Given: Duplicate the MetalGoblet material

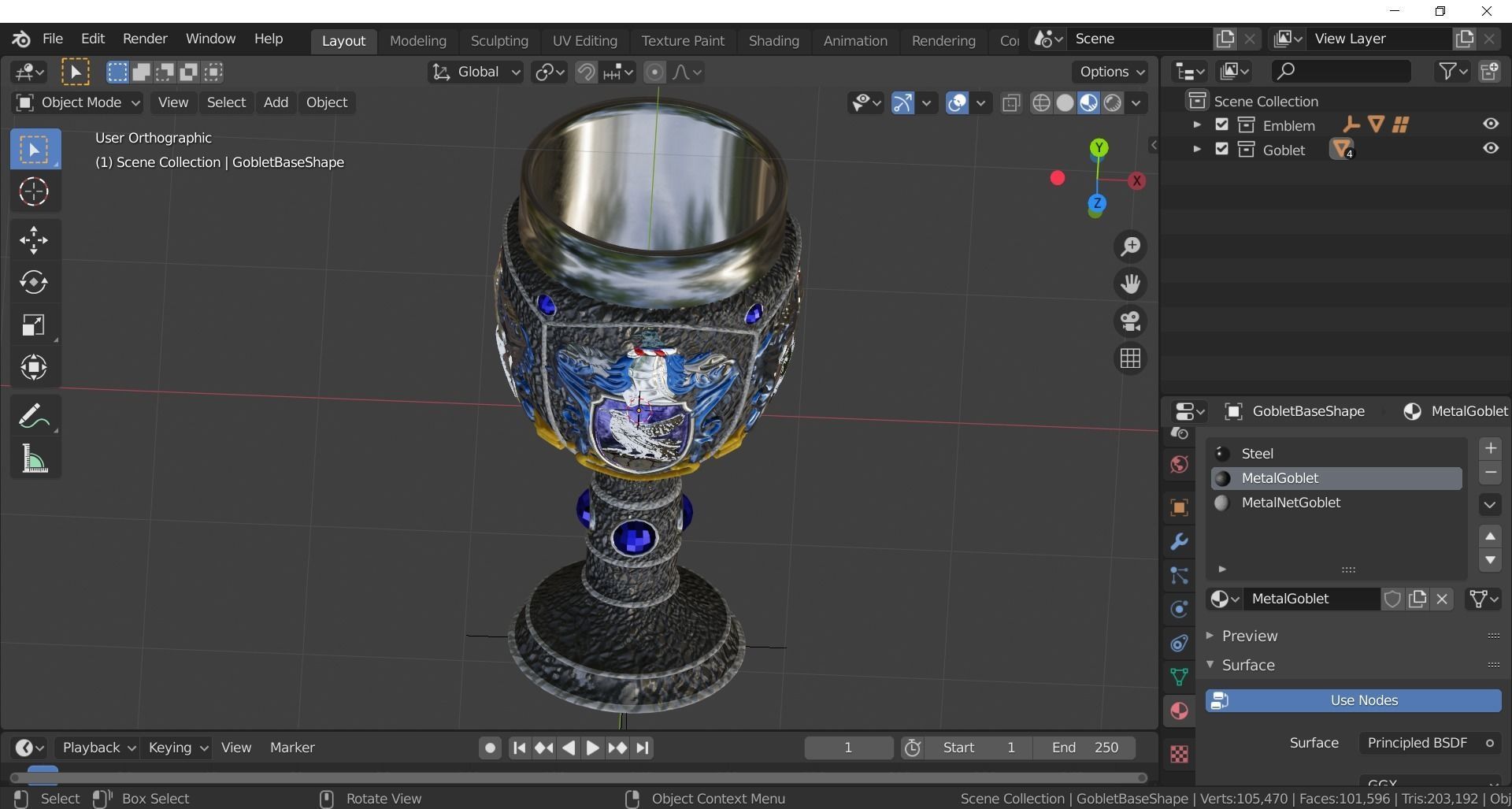Looking at the screenshot, I should pyautogui.click(x=1417, y=599).
